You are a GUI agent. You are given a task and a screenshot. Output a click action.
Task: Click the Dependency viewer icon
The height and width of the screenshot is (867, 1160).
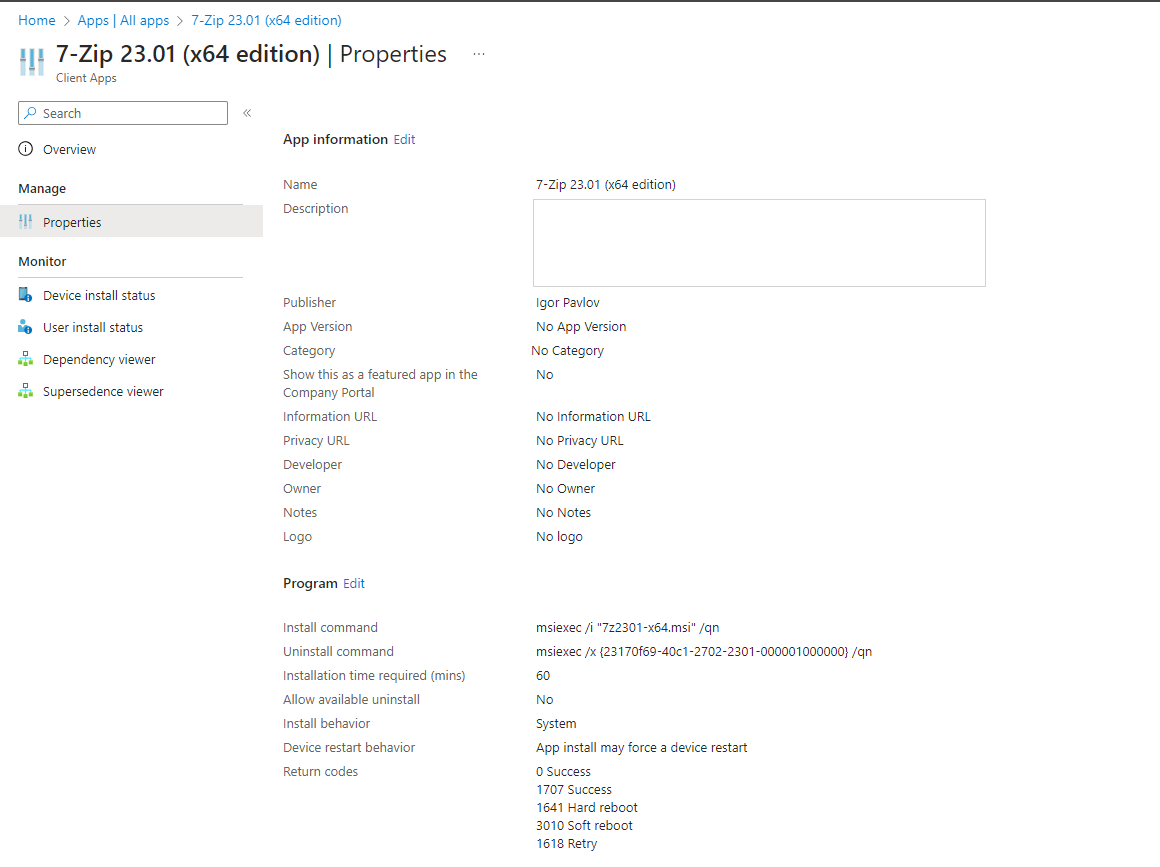(x=26, y=359)
